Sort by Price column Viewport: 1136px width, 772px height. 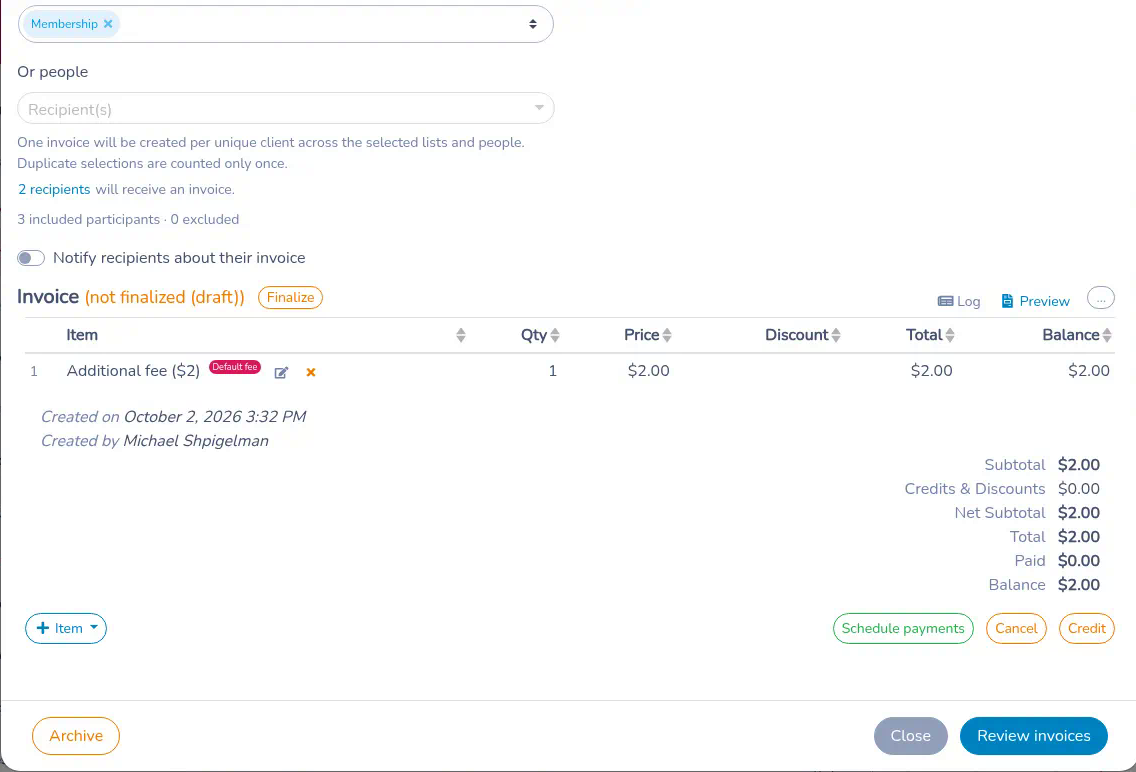coord(667,335)
